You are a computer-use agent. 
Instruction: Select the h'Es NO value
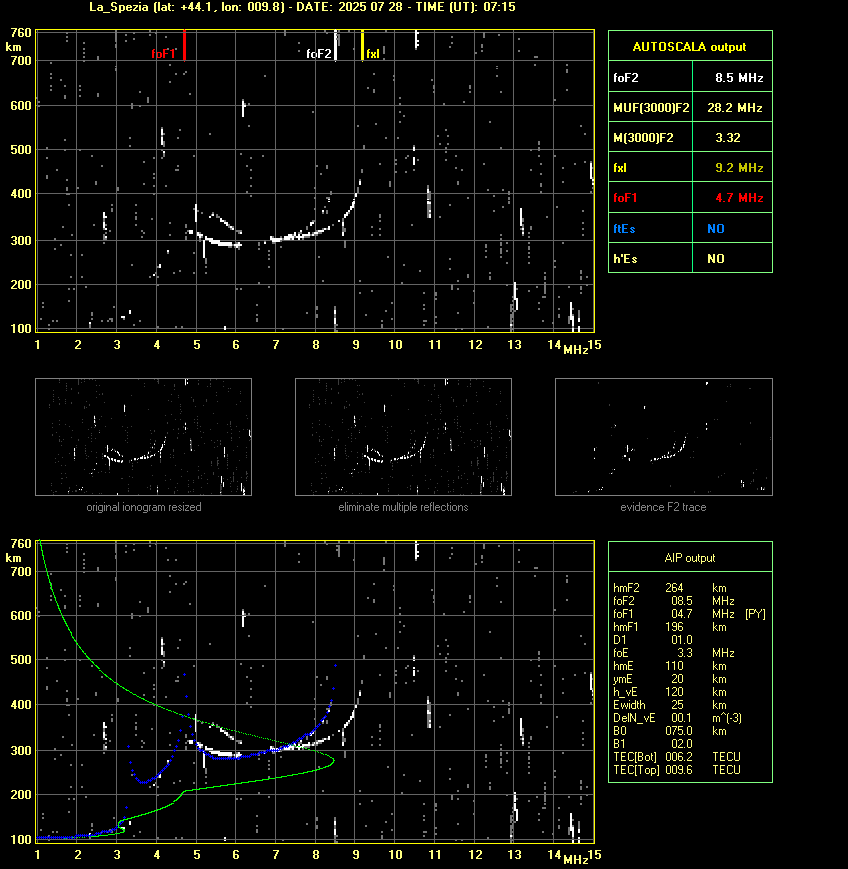click(716, 258)
